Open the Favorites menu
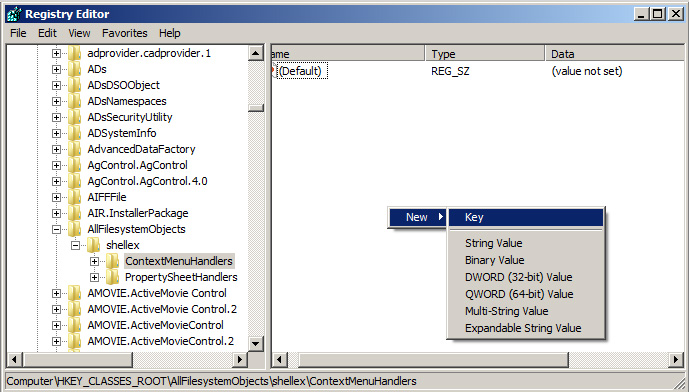This screenshot has height=392, width=689. pos(125,33)
